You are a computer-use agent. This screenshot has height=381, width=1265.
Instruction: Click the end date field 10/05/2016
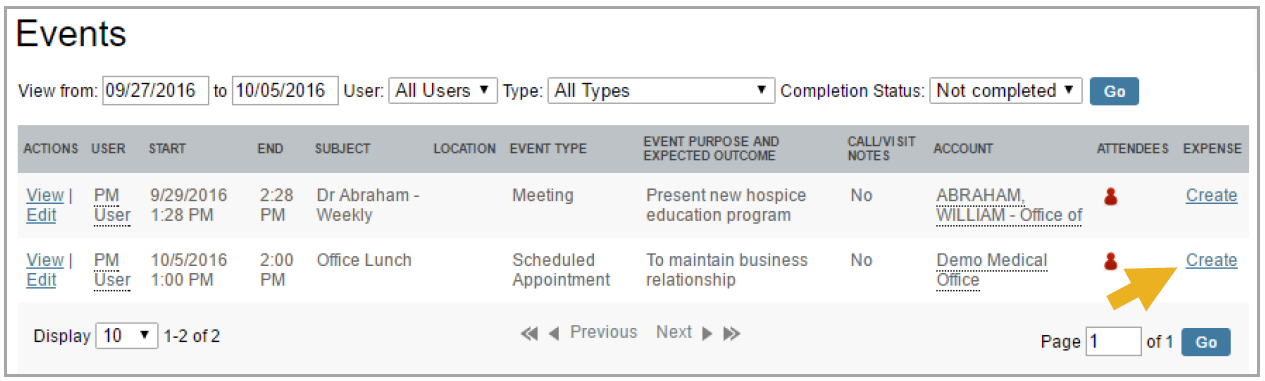pos(285,90)
